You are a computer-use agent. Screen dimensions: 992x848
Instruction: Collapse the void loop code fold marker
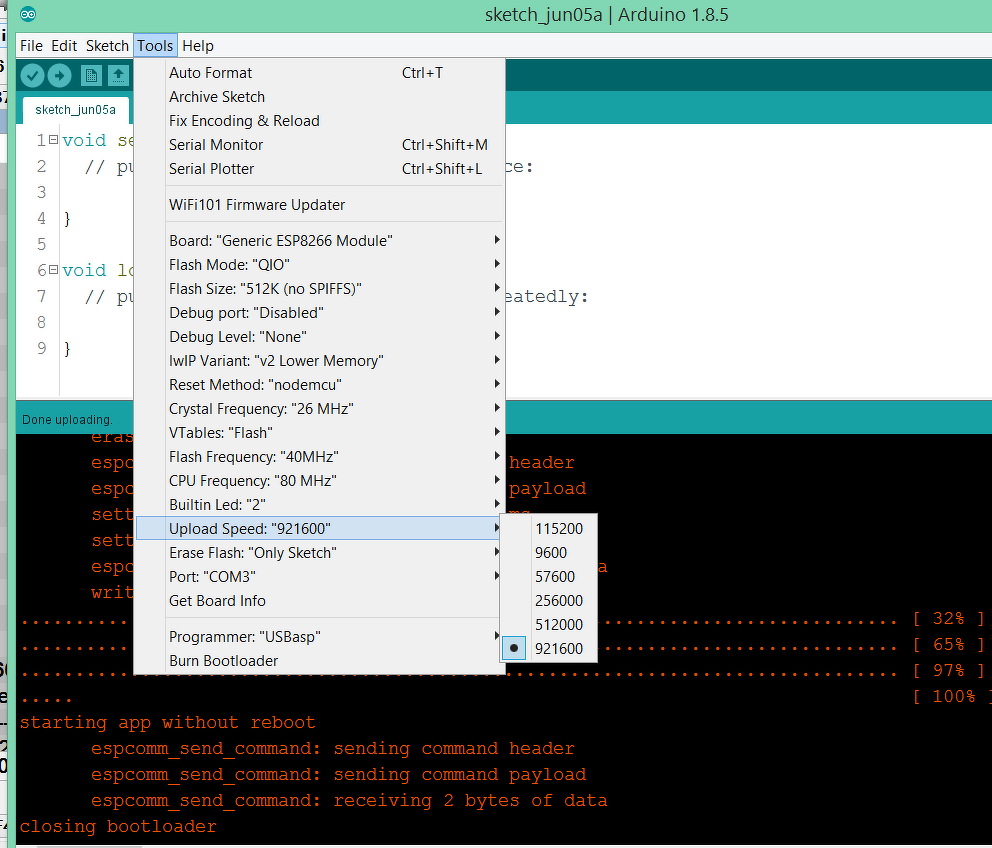(54, 270)
